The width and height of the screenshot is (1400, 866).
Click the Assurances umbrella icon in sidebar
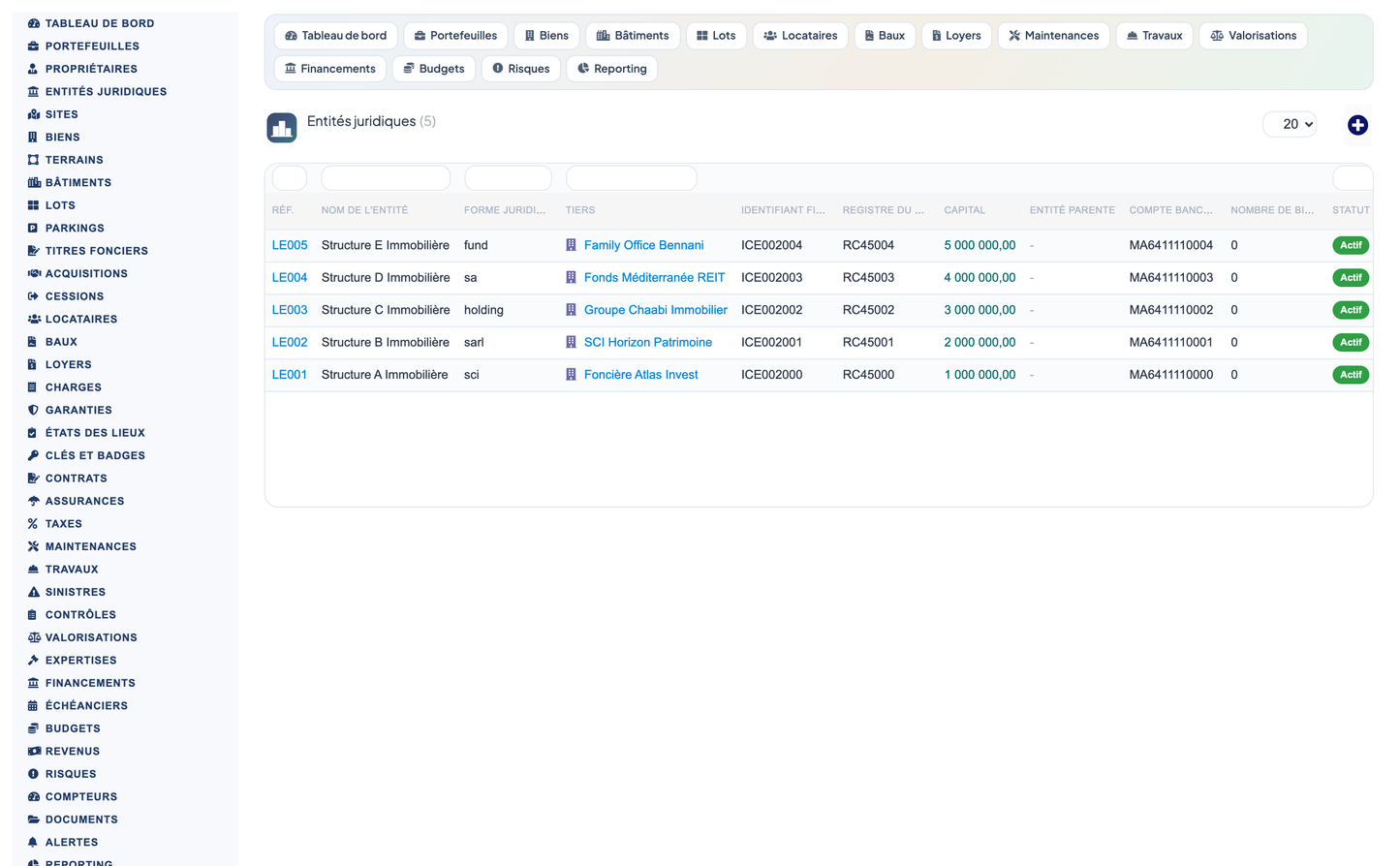pos(34,502)
